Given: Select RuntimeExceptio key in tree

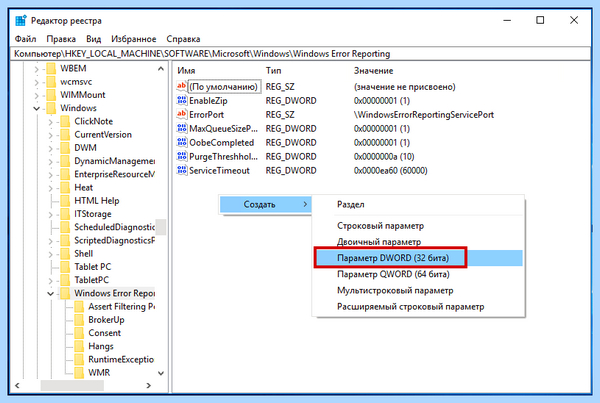Looking at the screenshot, I should pos(121,359).
